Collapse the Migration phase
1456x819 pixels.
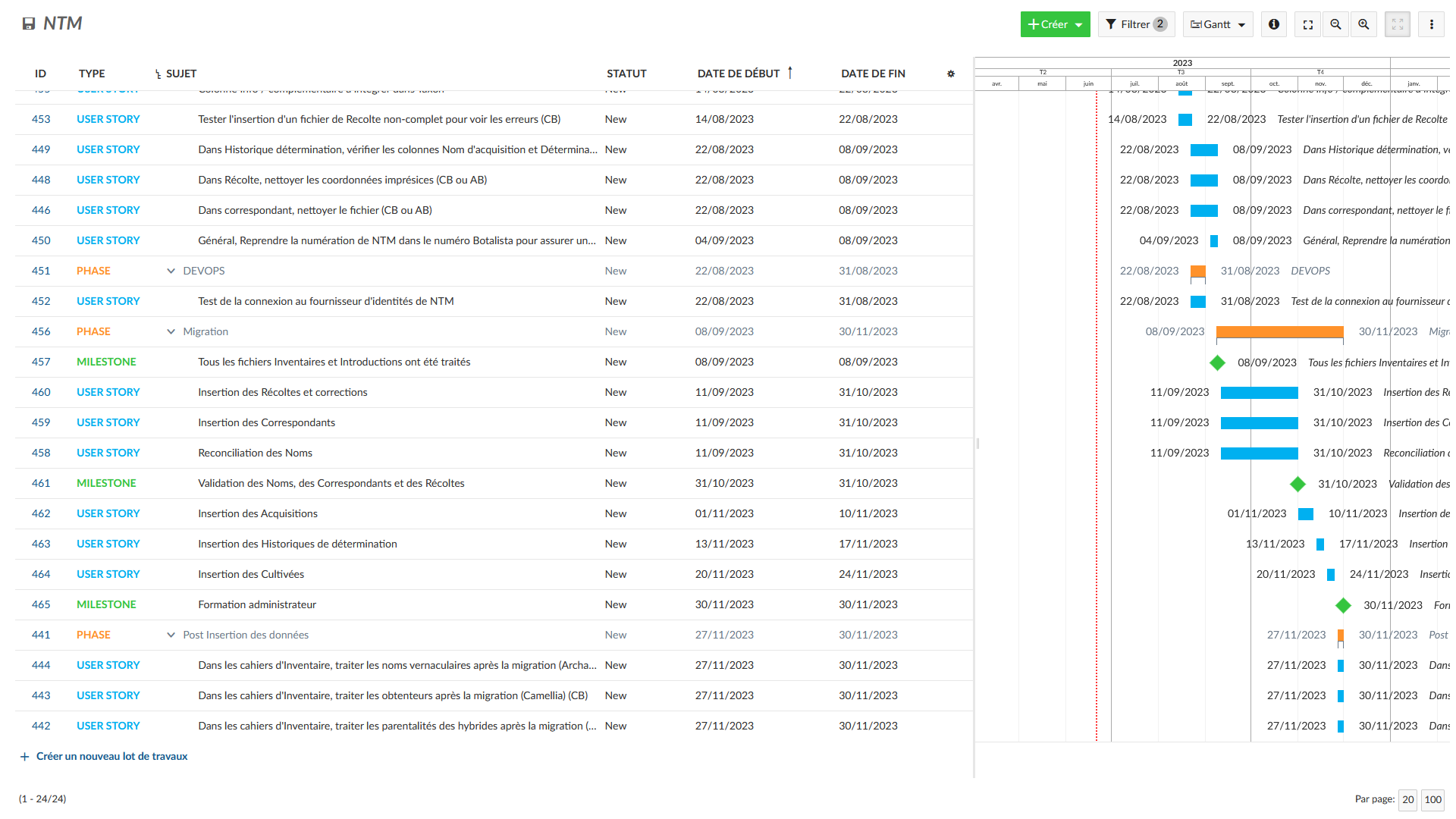click(171, 331)
